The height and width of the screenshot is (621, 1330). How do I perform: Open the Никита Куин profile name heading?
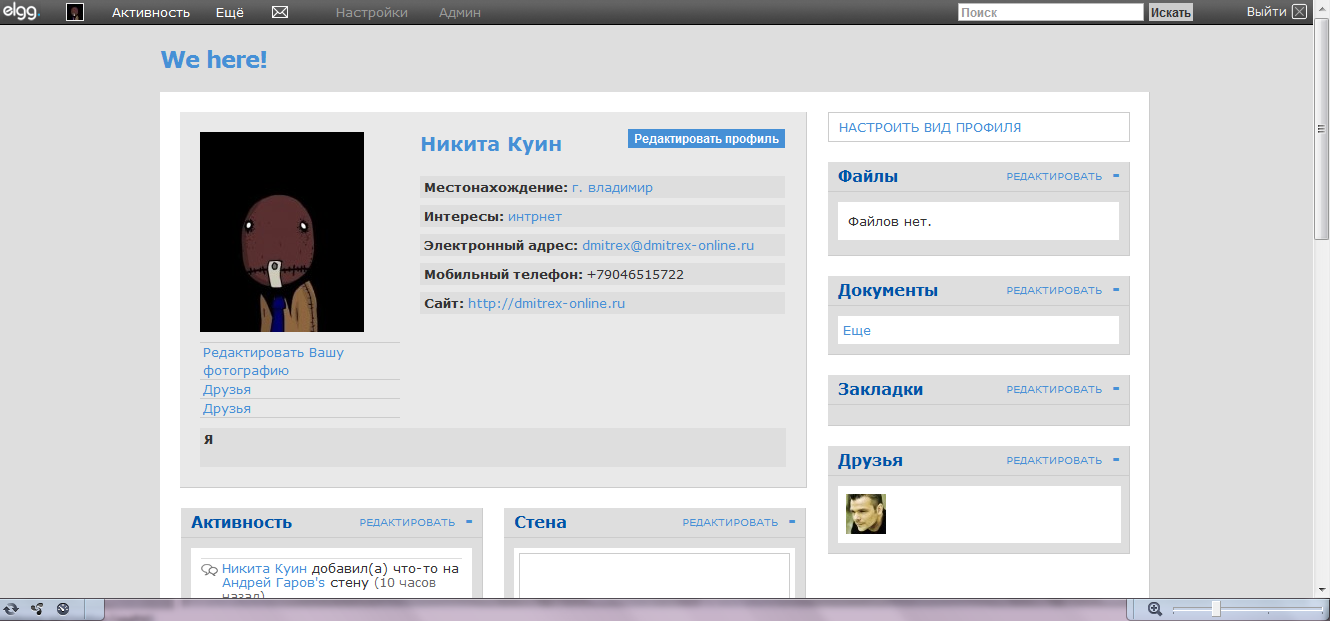click(491, 144)
